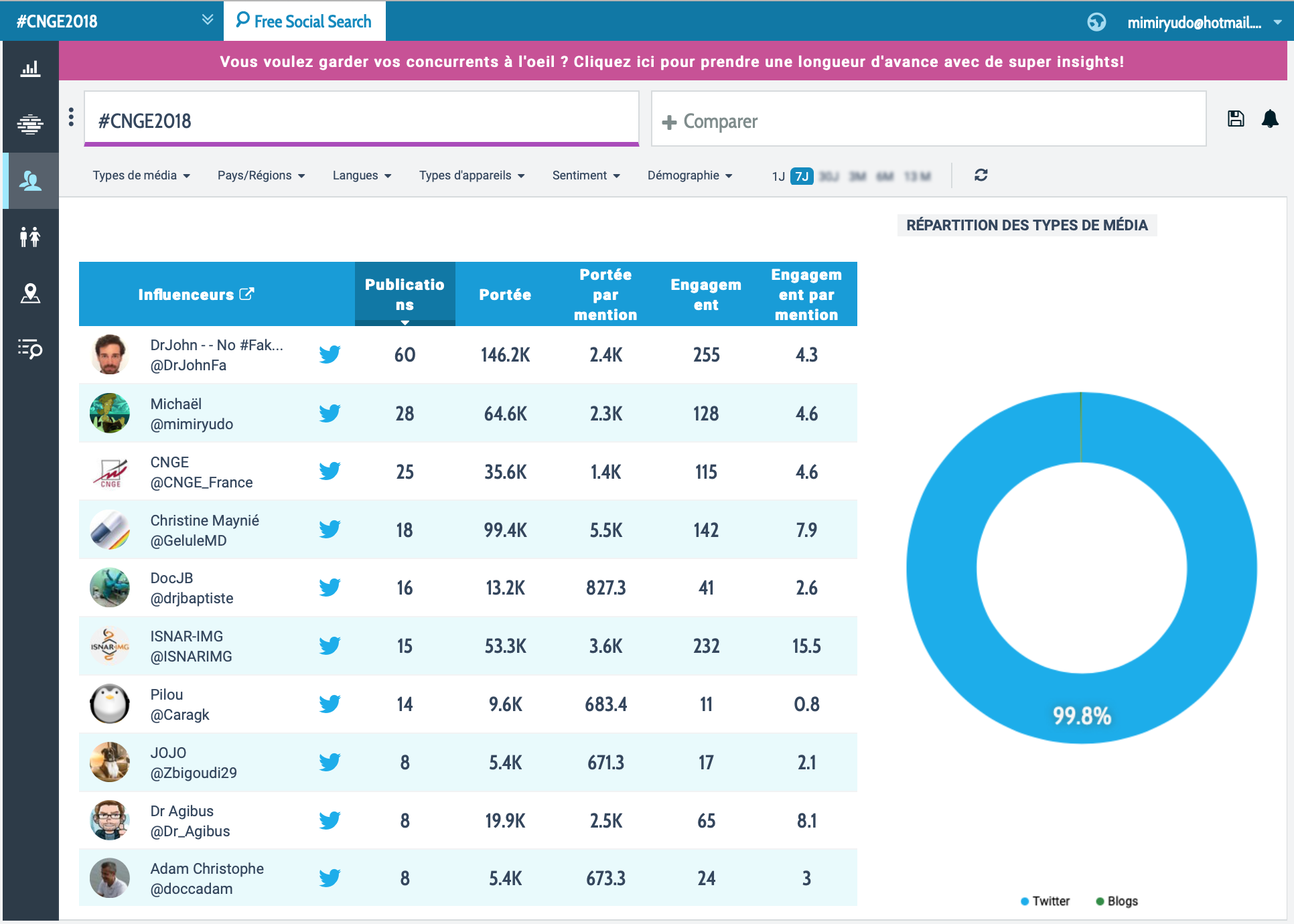Open the demographics people sidebar icon

coord(30,237)
